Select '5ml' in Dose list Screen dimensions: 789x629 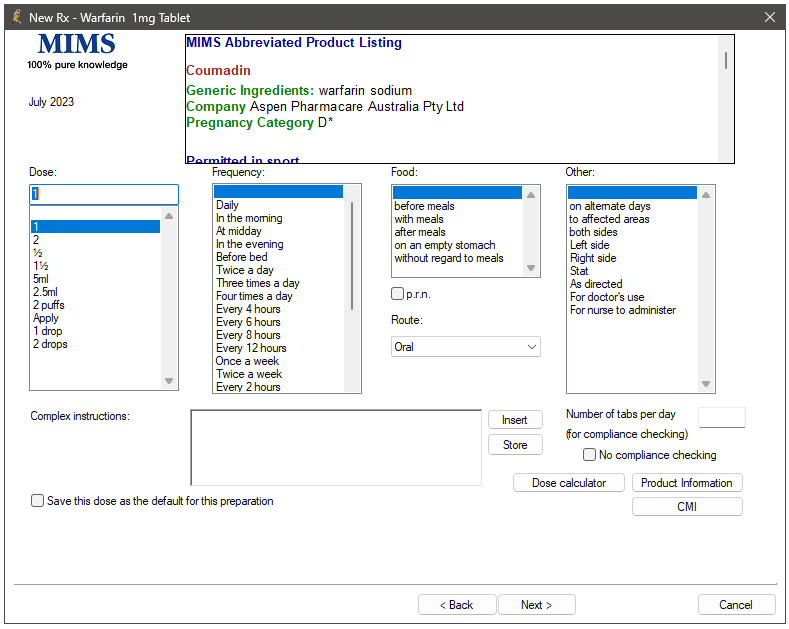[x=95, y=279]
